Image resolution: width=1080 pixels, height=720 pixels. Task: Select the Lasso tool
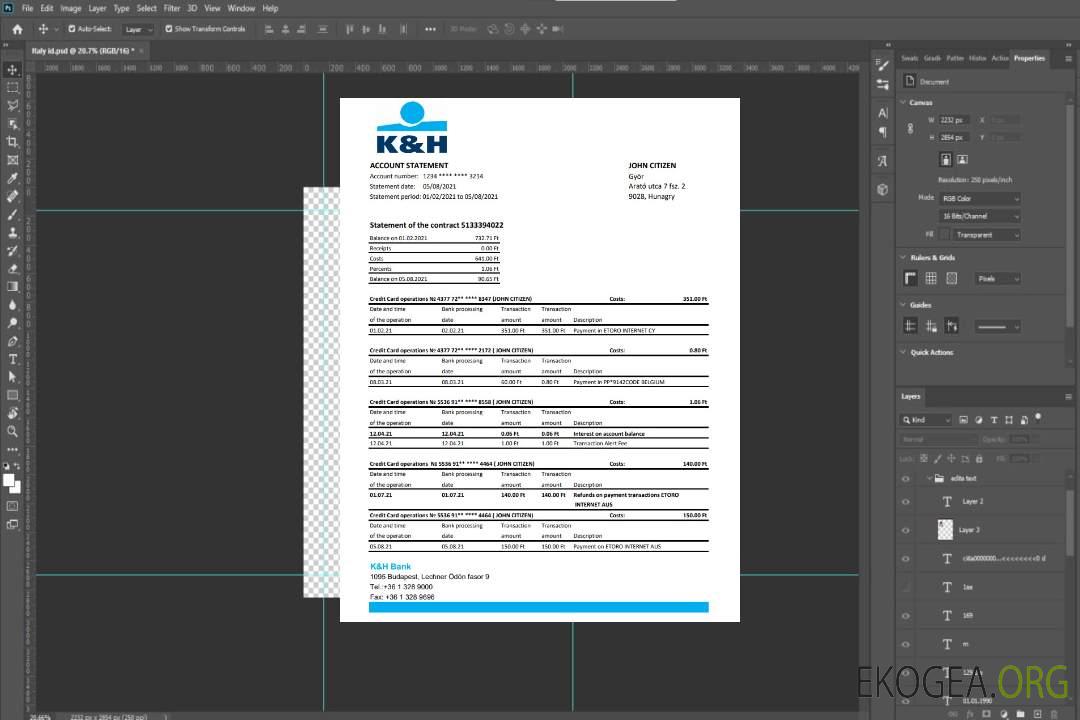[12, 105]
